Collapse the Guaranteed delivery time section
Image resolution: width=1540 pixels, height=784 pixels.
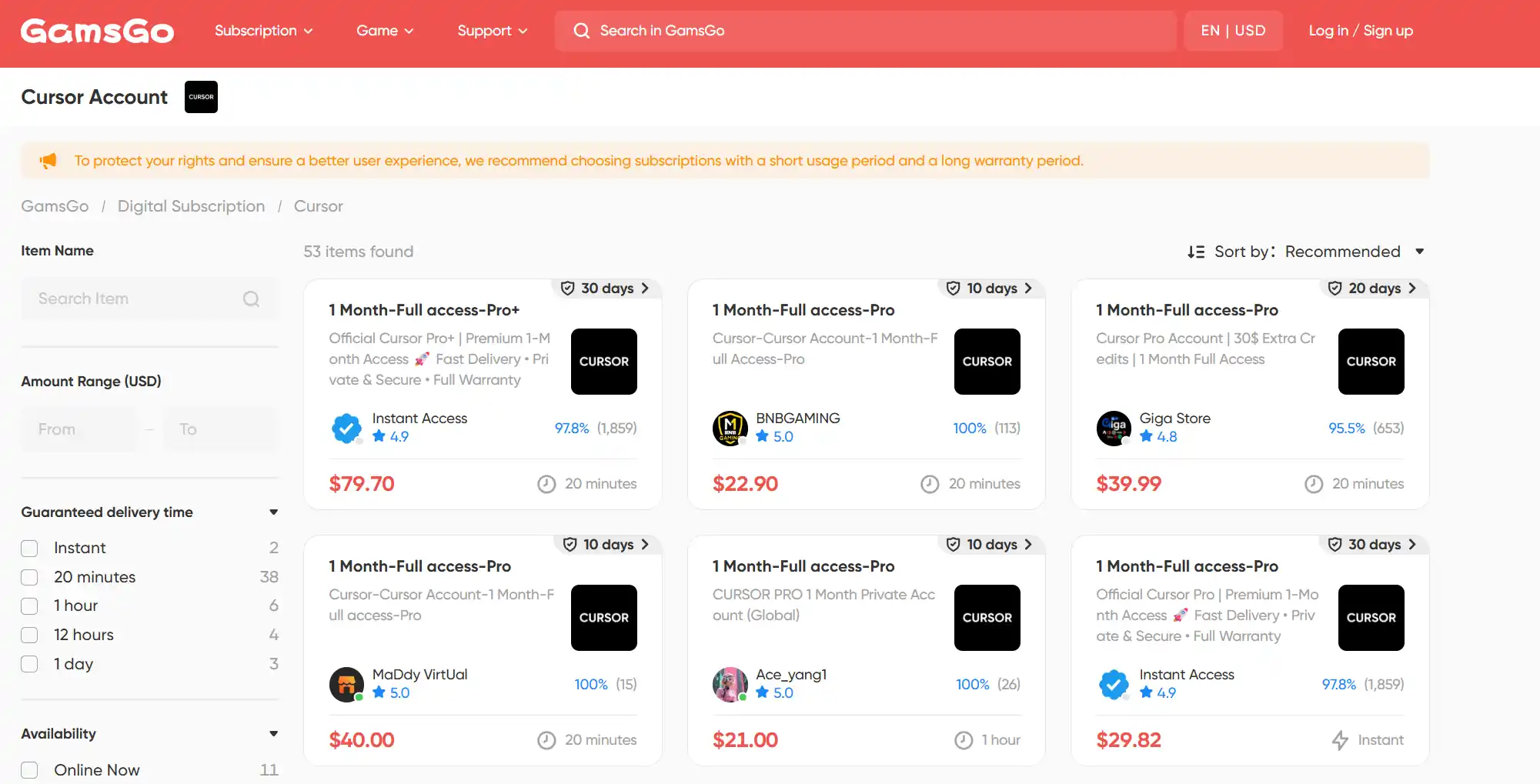pos(273,512)
